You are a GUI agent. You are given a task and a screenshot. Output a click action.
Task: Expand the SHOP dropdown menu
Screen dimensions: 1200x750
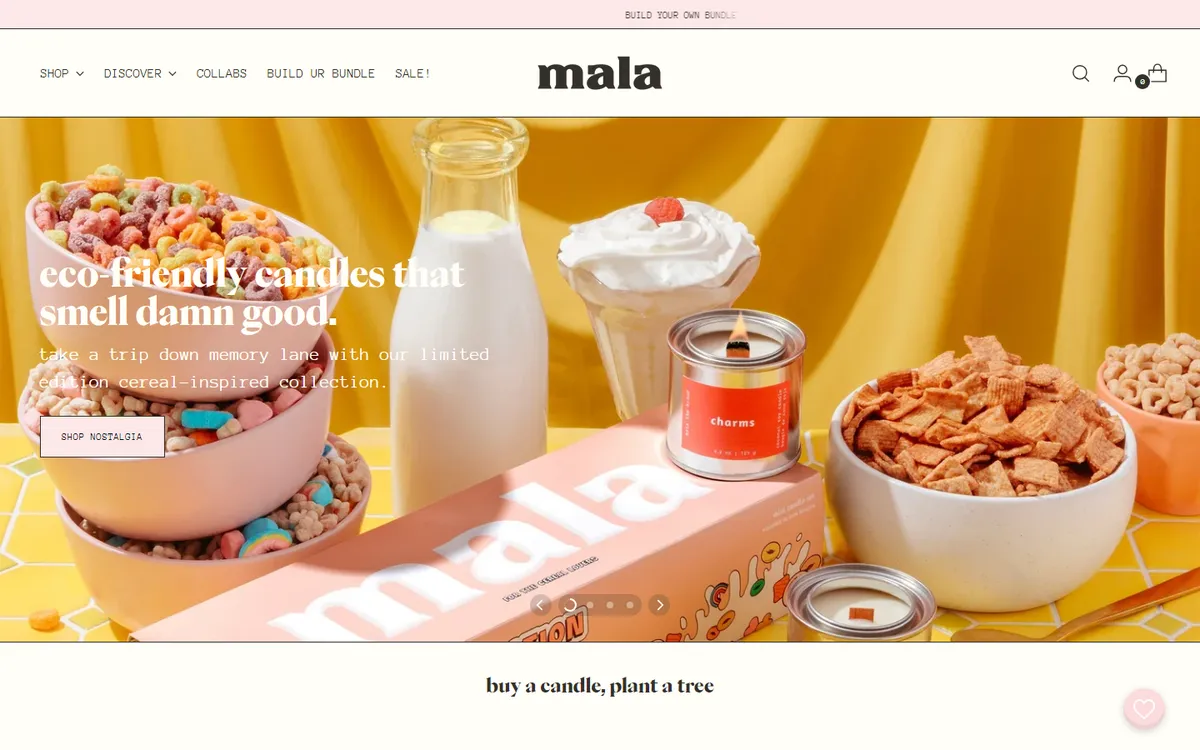[x=62, y=73]
